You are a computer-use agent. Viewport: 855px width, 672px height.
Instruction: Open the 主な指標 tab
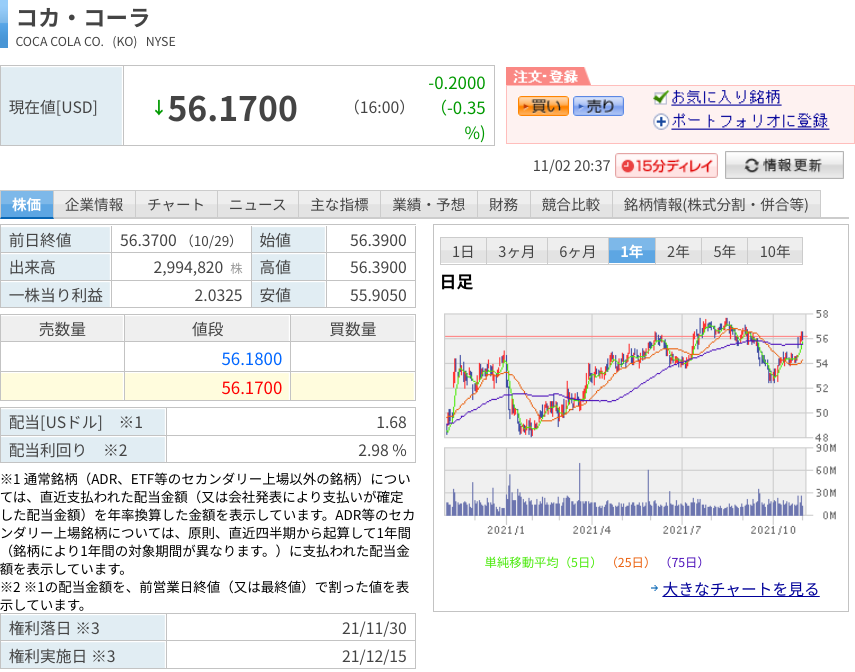(x=339, y=205)
